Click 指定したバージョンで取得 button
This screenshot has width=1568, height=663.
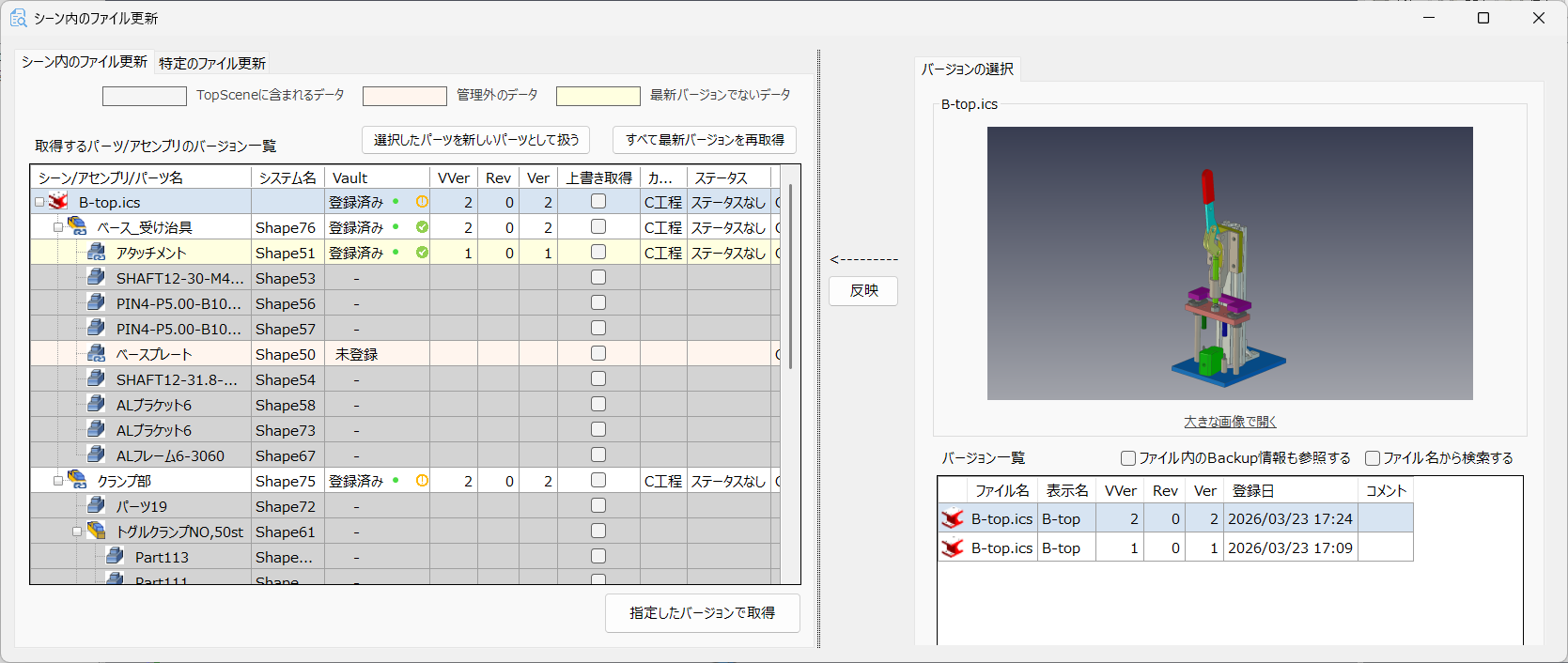click(x=703, y=613)
